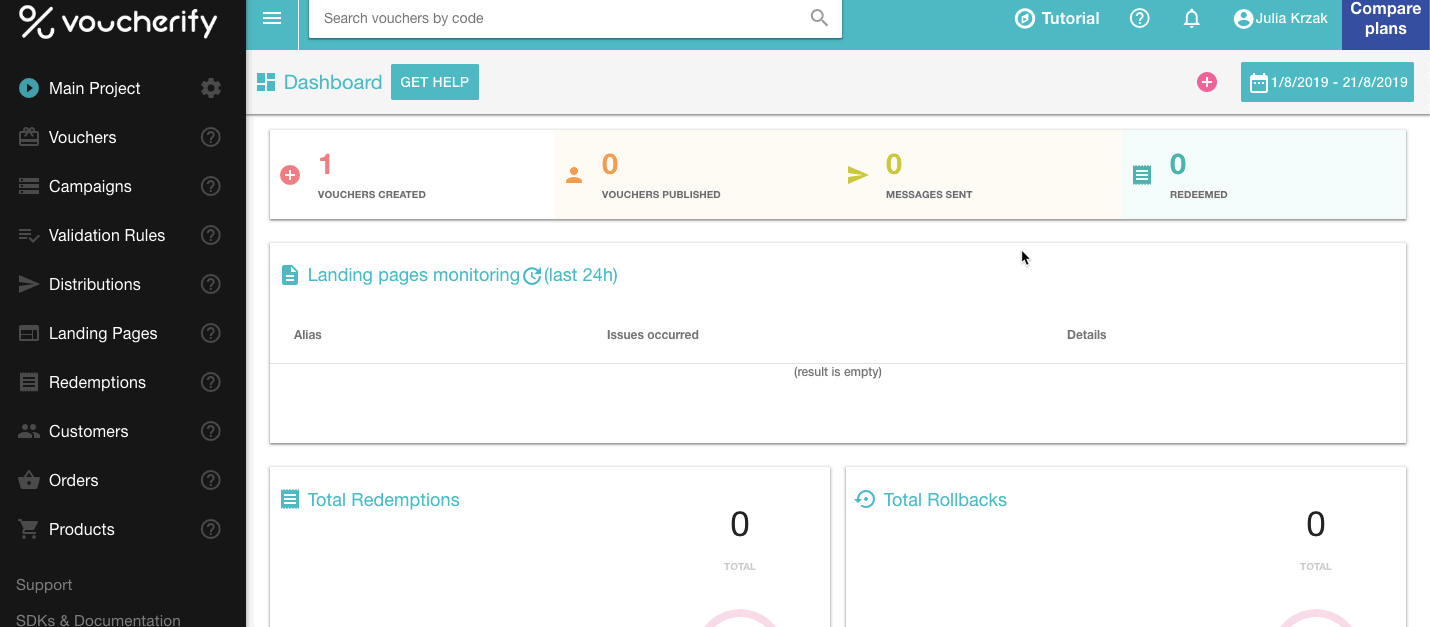This screenshot has height=627, width=1430.
Task: Click the Total Rollbacks icon
Action: (x=866, y=499)
